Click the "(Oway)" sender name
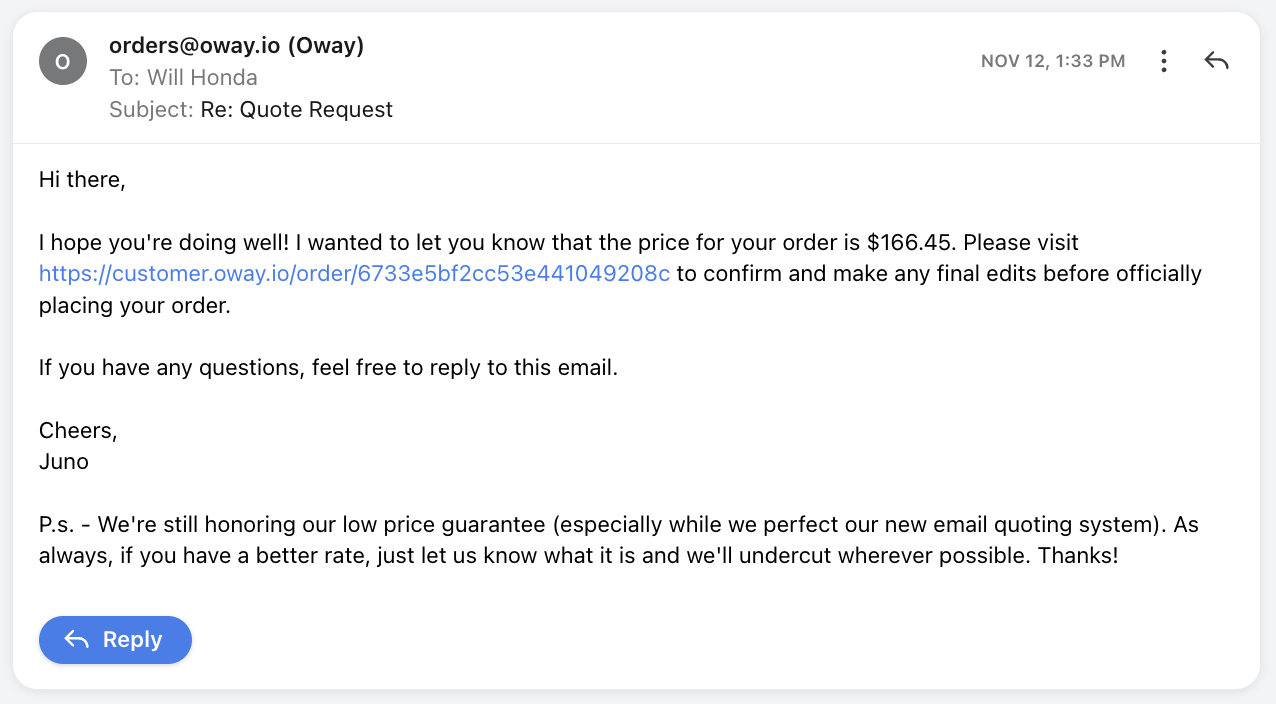The width and height of the screenshot is (1276, 704). [x=325, y=45]
